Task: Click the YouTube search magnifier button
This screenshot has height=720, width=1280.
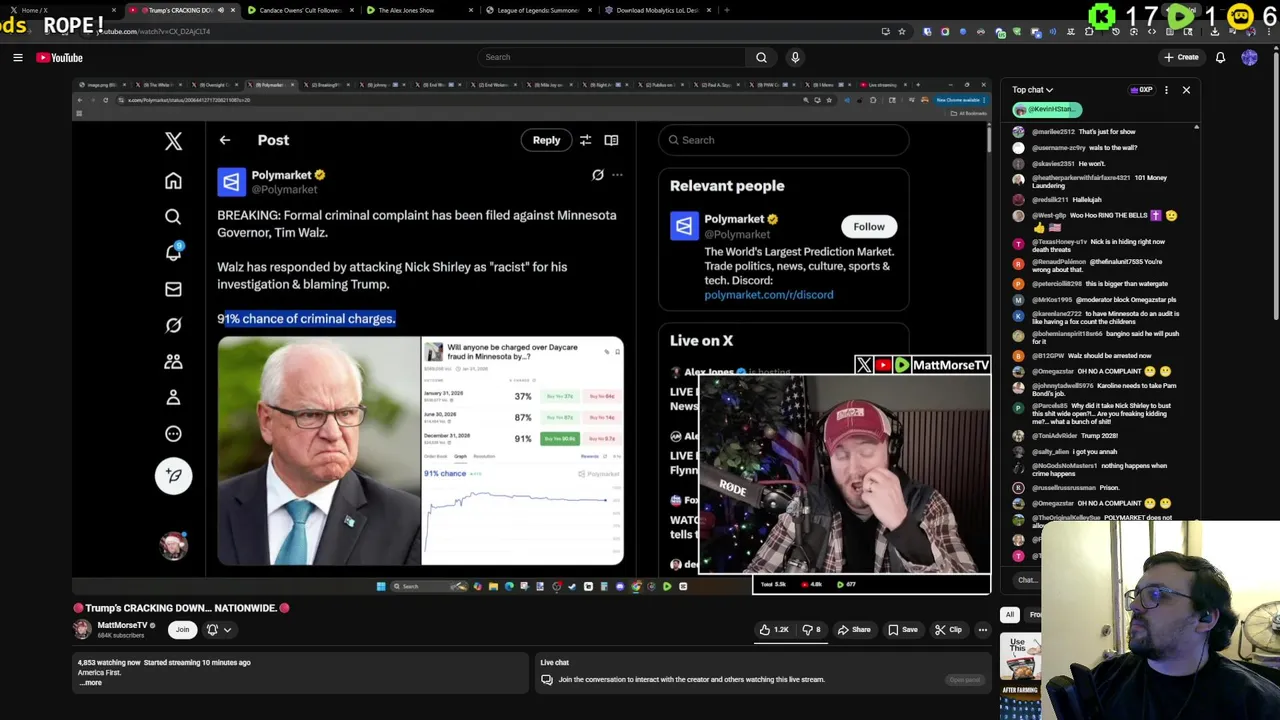Action: click(761, 57)
